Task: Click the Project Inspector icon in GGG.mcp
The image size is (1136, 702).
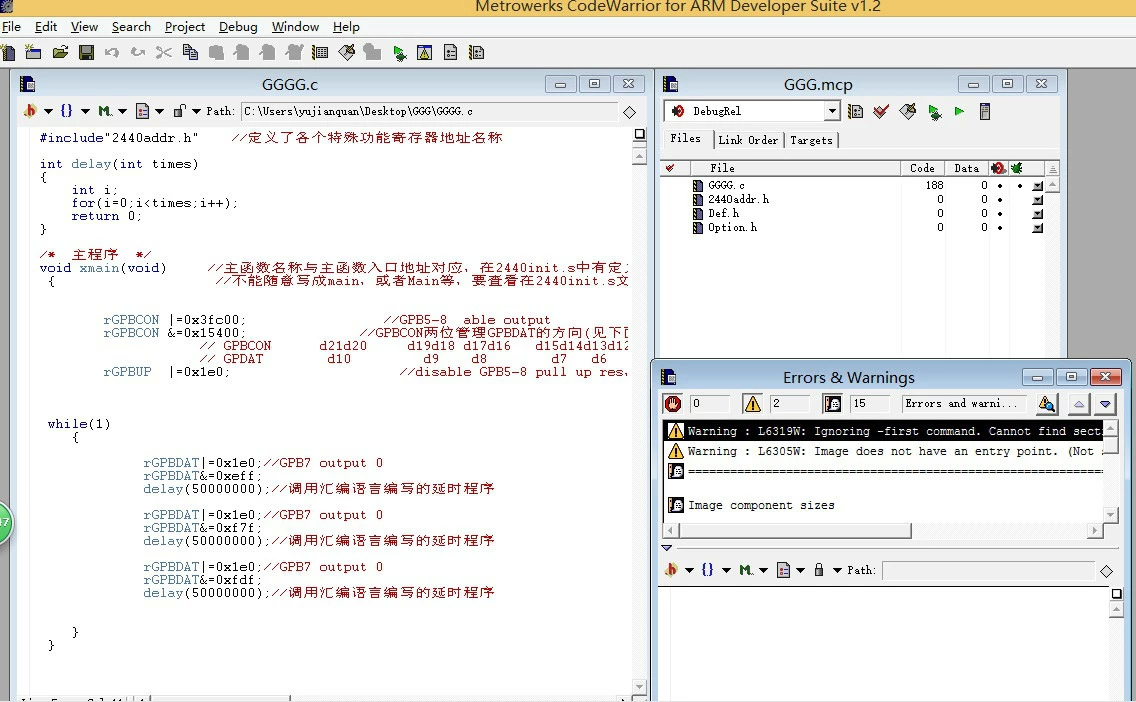Action: 985,111
